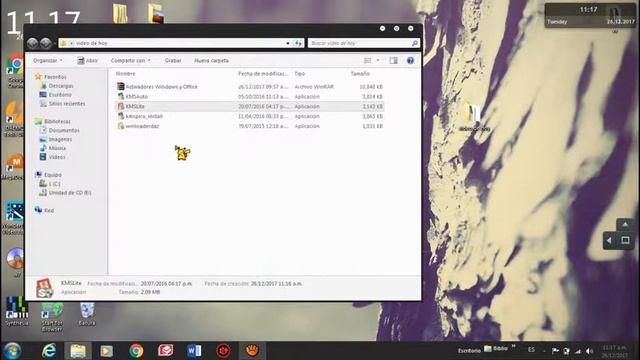Click the Windows Start button
Viewport: 640px width, 360px height.
coord(12,351)
